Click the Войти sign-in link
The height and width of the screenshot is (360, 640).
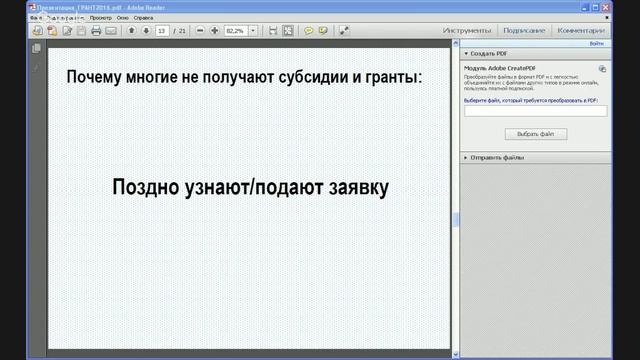[x=596, y=44]
